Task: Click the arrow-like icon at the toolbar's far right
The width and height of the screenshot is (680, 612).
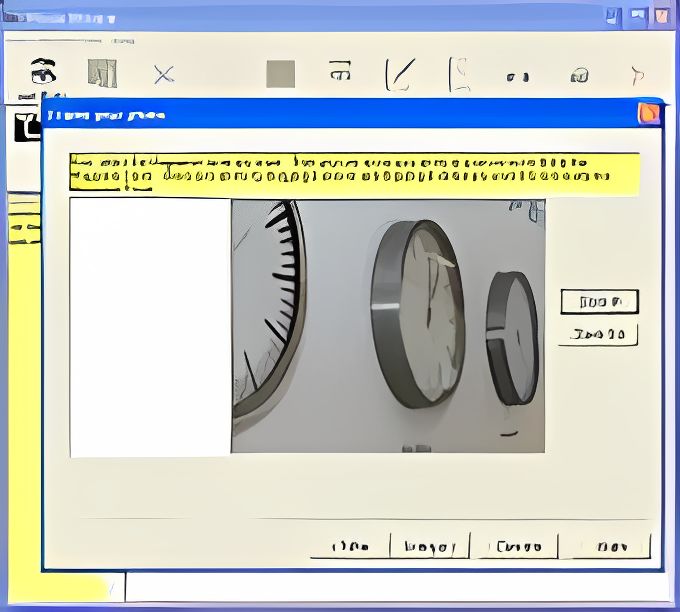Action: [637, 75]
